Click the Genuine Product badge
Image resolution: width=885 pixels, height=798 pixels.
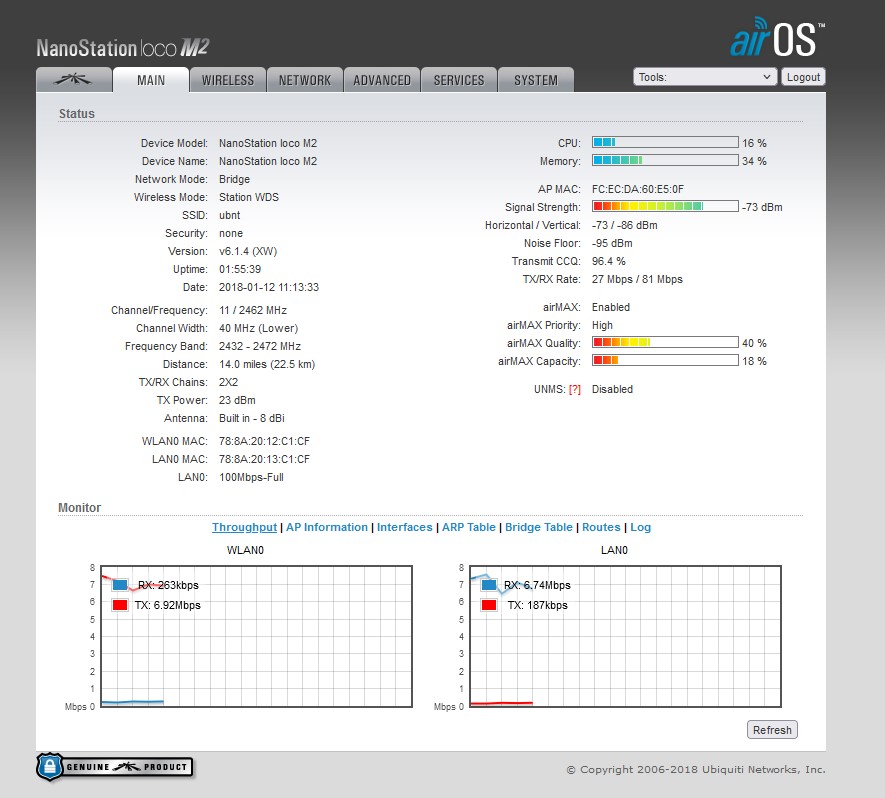[115, 767]
